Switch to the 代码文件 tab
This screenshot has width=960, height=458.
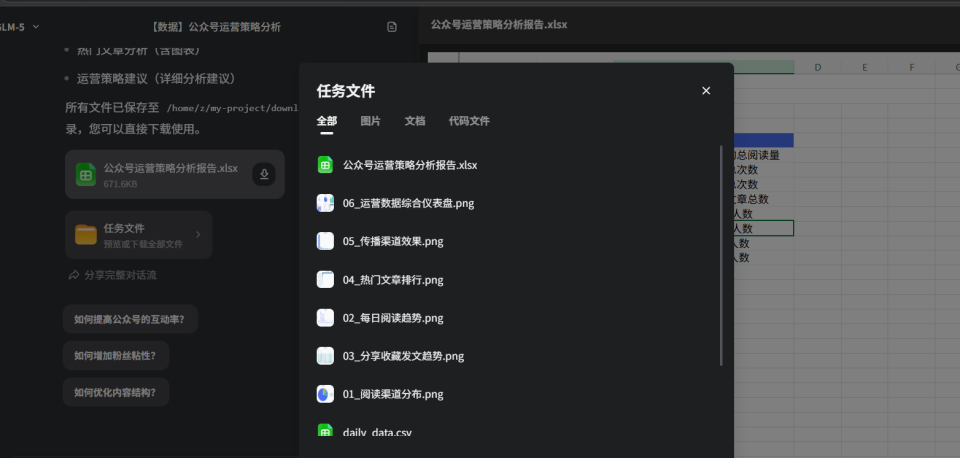[469, 121]
